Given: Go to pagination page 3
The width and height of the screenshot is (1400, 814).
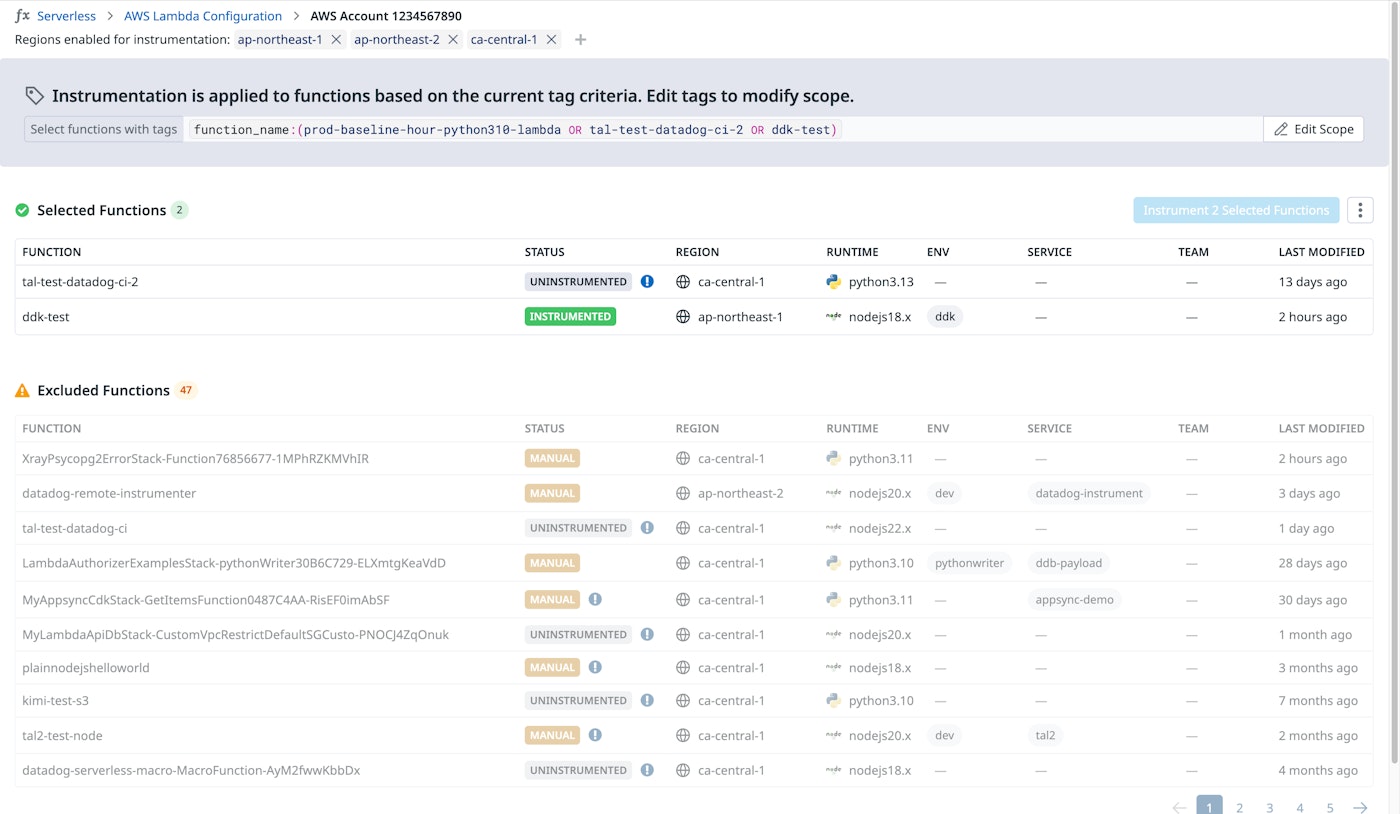Looking at the screenshot, I should (1269, 808).
